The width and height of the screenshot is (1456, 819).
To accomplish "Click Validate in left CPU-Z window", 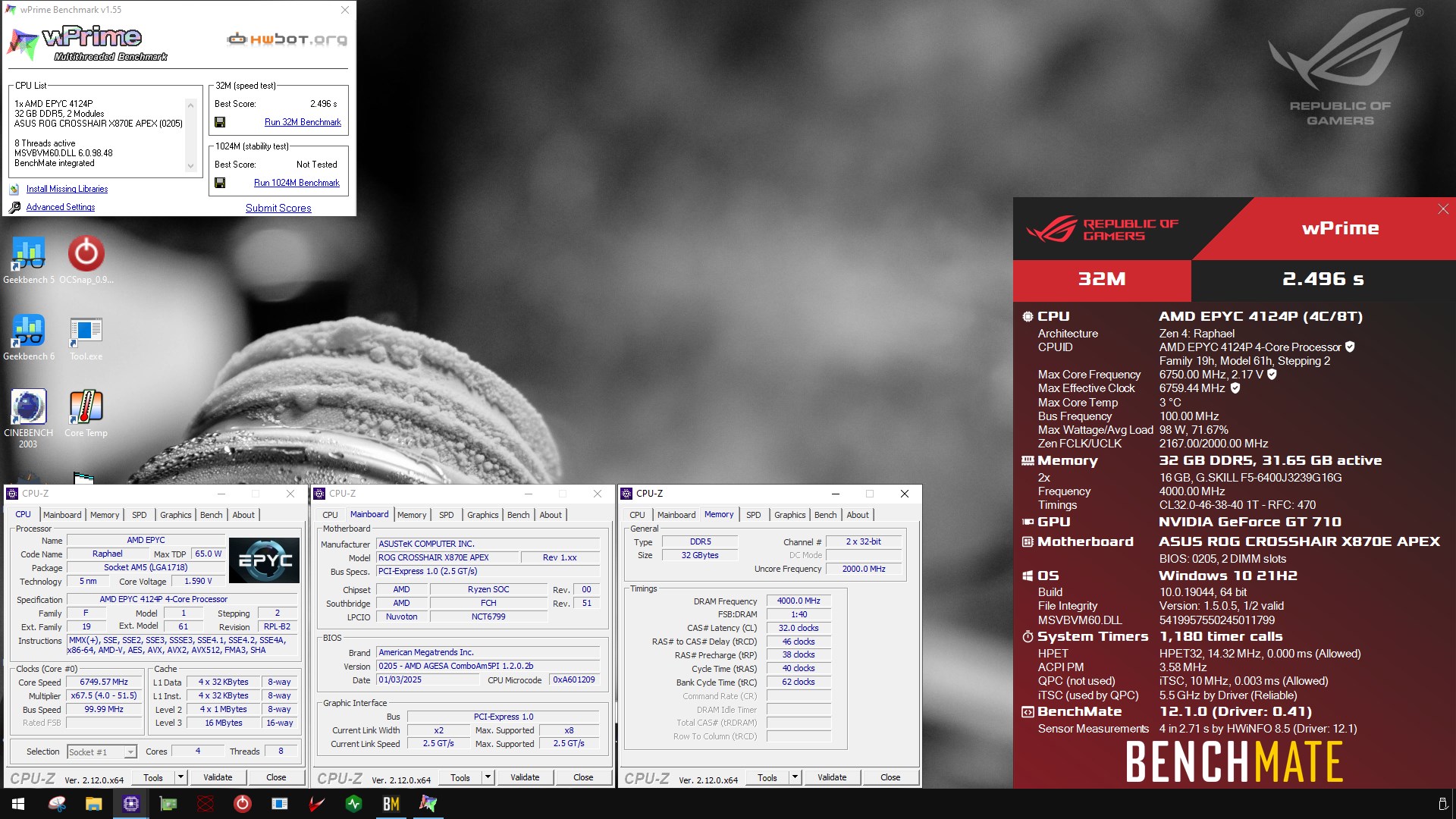I will 218,777.
